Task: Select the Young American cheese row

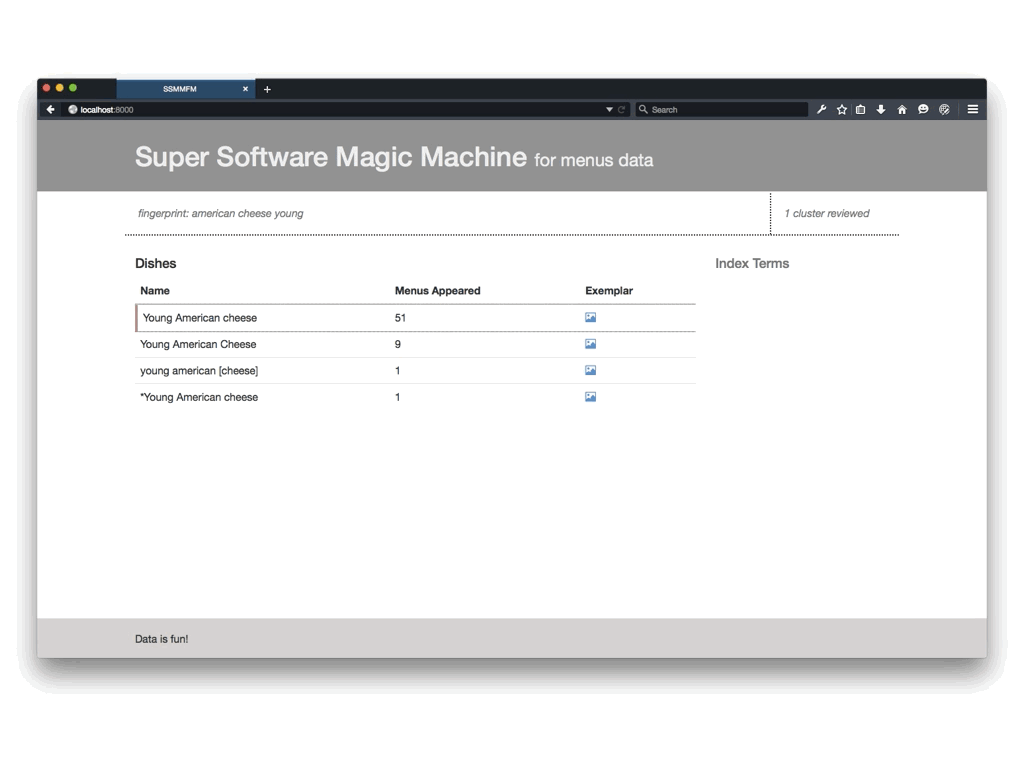Action: 415,318
